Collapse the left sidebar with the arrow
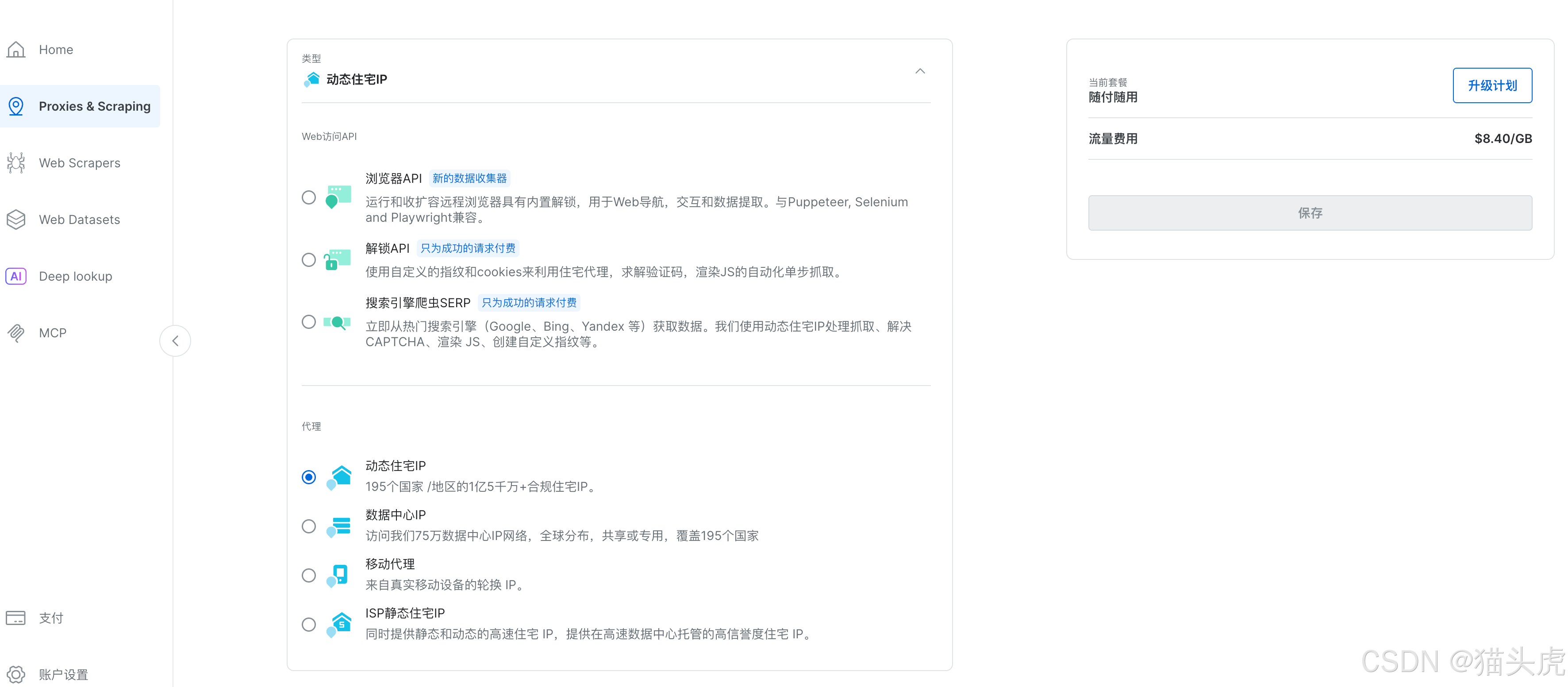This screenshot has width=1568, height=687. pos(175,340)
